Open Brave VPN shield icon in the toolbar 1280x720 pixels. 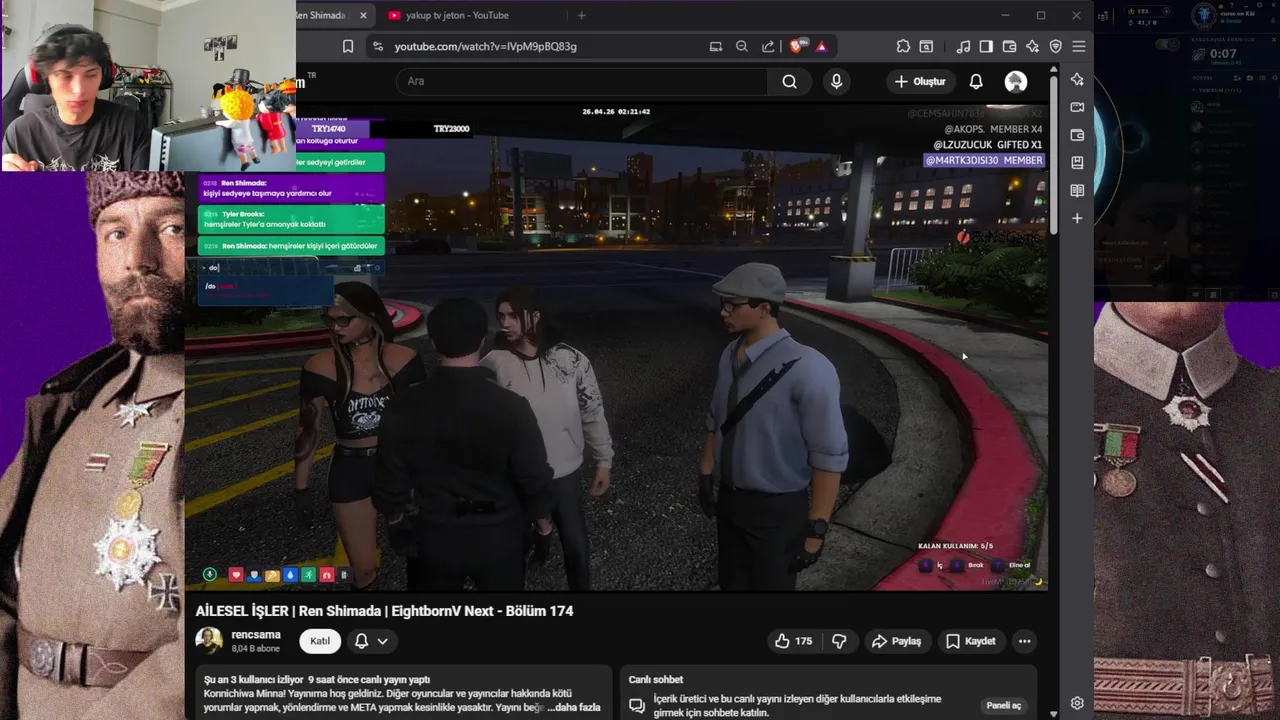point(1055,46)
